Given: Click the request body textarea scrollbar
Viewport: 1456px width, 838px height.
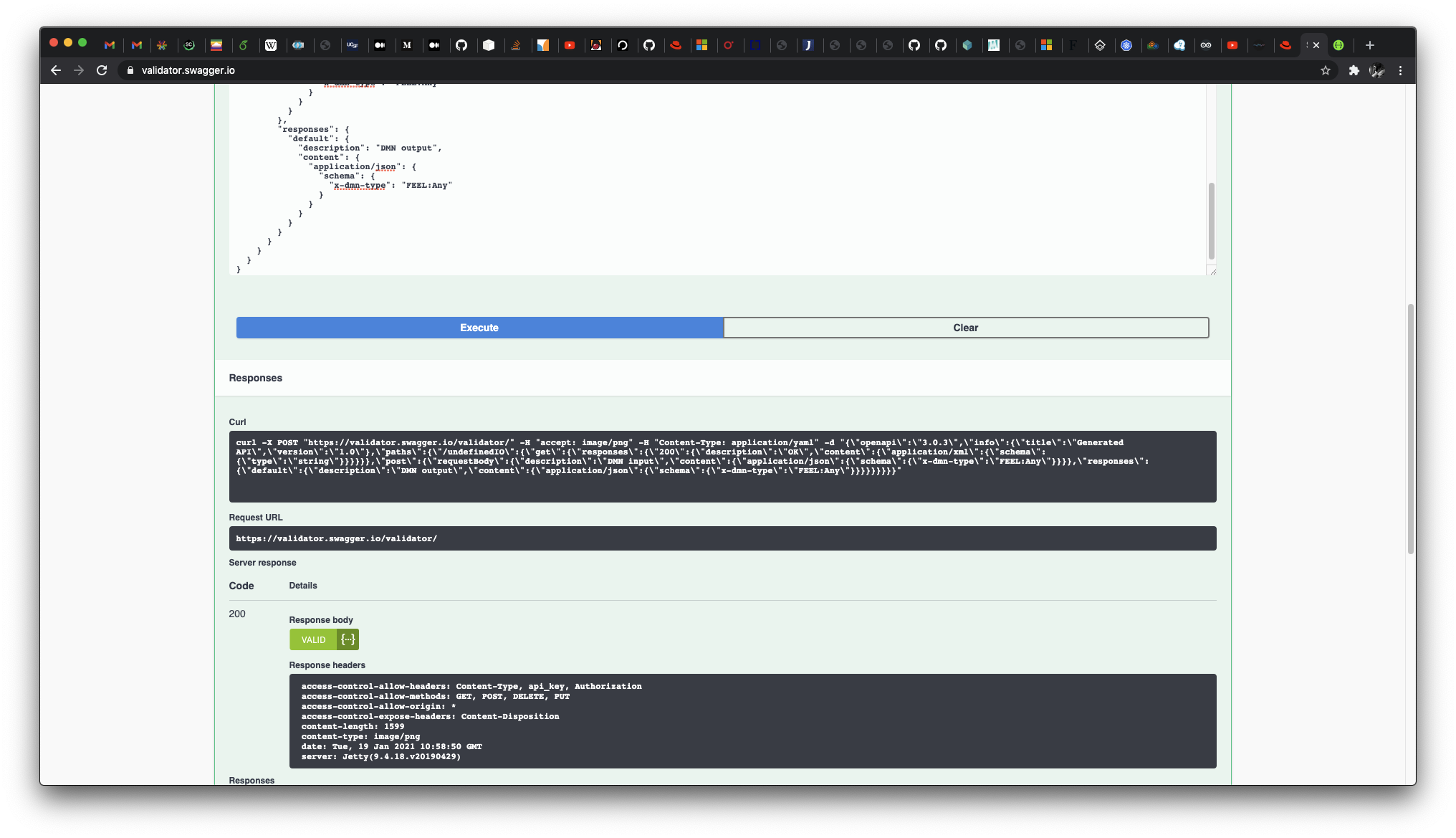Looking at the screenshot, I should [1211, 221].
